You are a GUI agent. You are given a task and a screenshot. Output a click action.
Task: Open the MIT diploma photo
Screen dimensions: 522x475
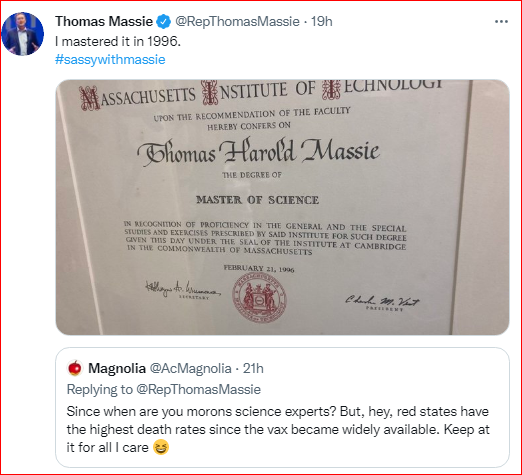click(282, 207)
